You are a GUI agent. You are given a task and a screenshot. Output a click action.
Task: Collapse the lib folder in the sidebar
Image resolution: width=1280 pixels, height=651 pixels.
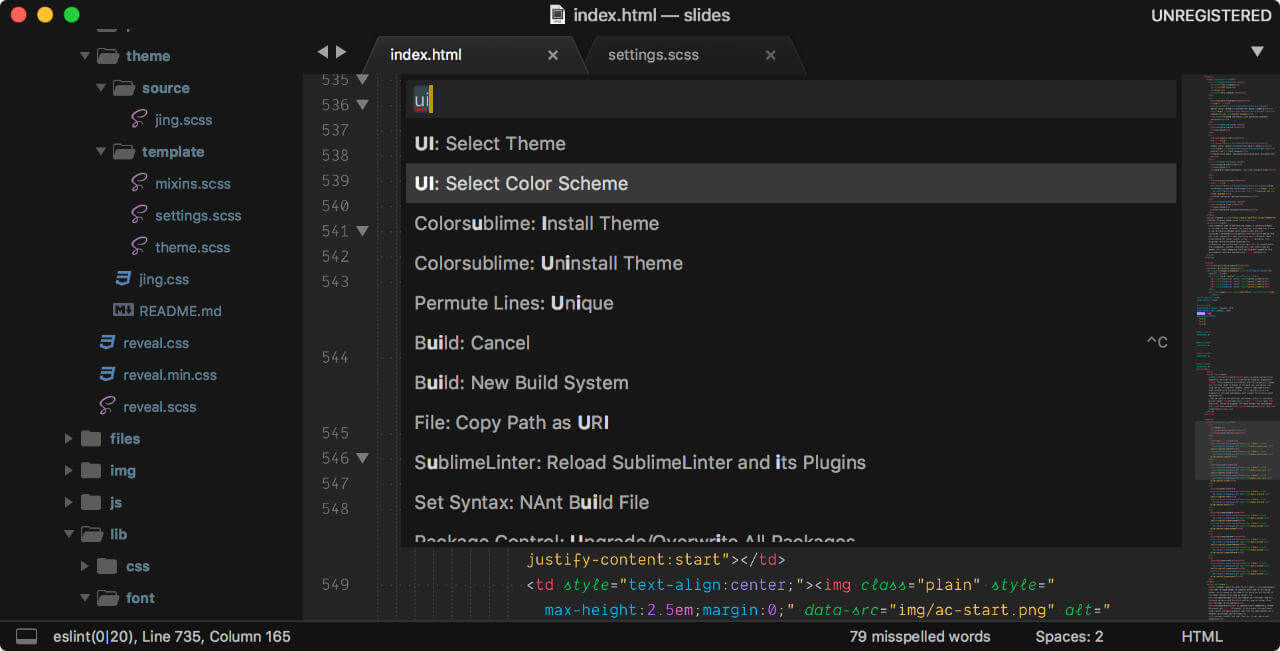(x=68, y=535)
